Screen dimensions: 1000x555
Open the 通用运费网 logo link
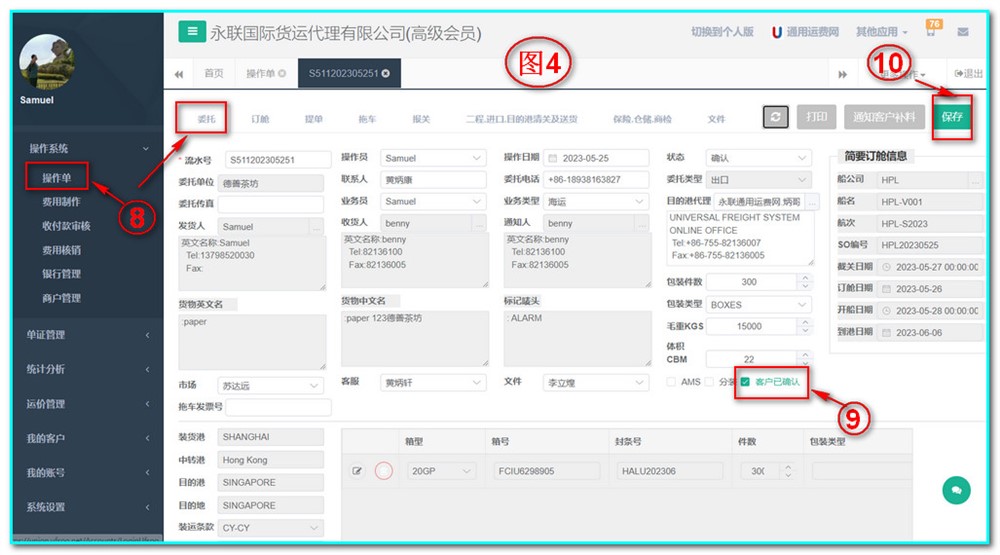tap(805, 32)
